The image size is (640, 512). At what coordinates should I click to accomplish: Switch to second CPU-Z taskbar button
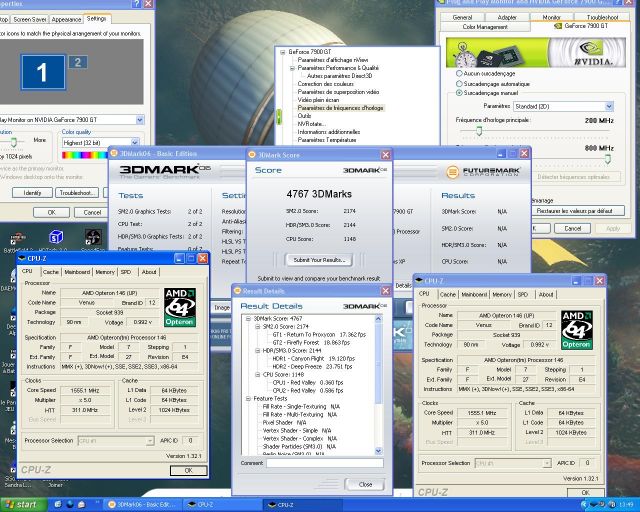point(302,505)
